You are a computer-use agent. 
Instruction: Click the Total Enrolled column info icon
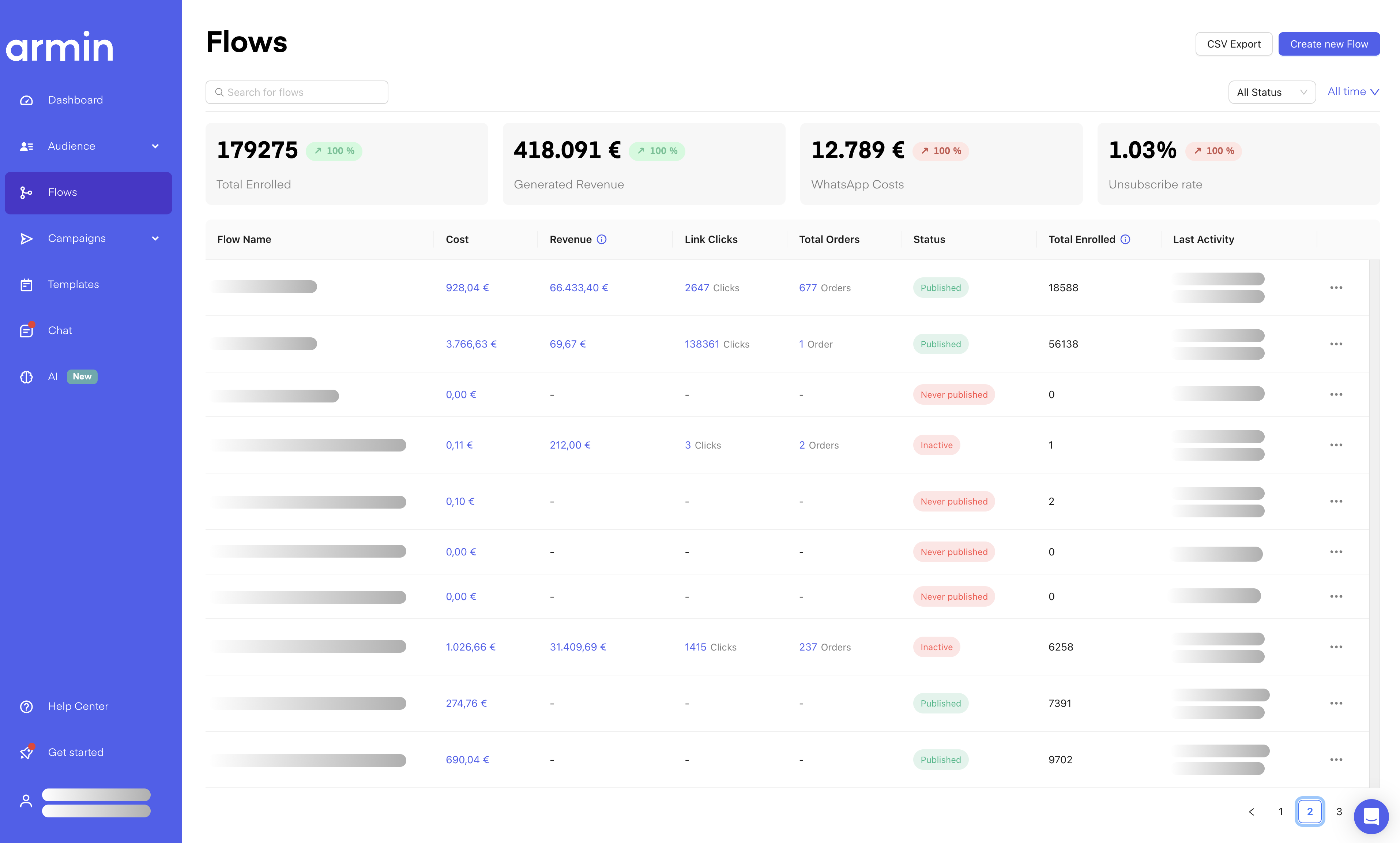1125,240
